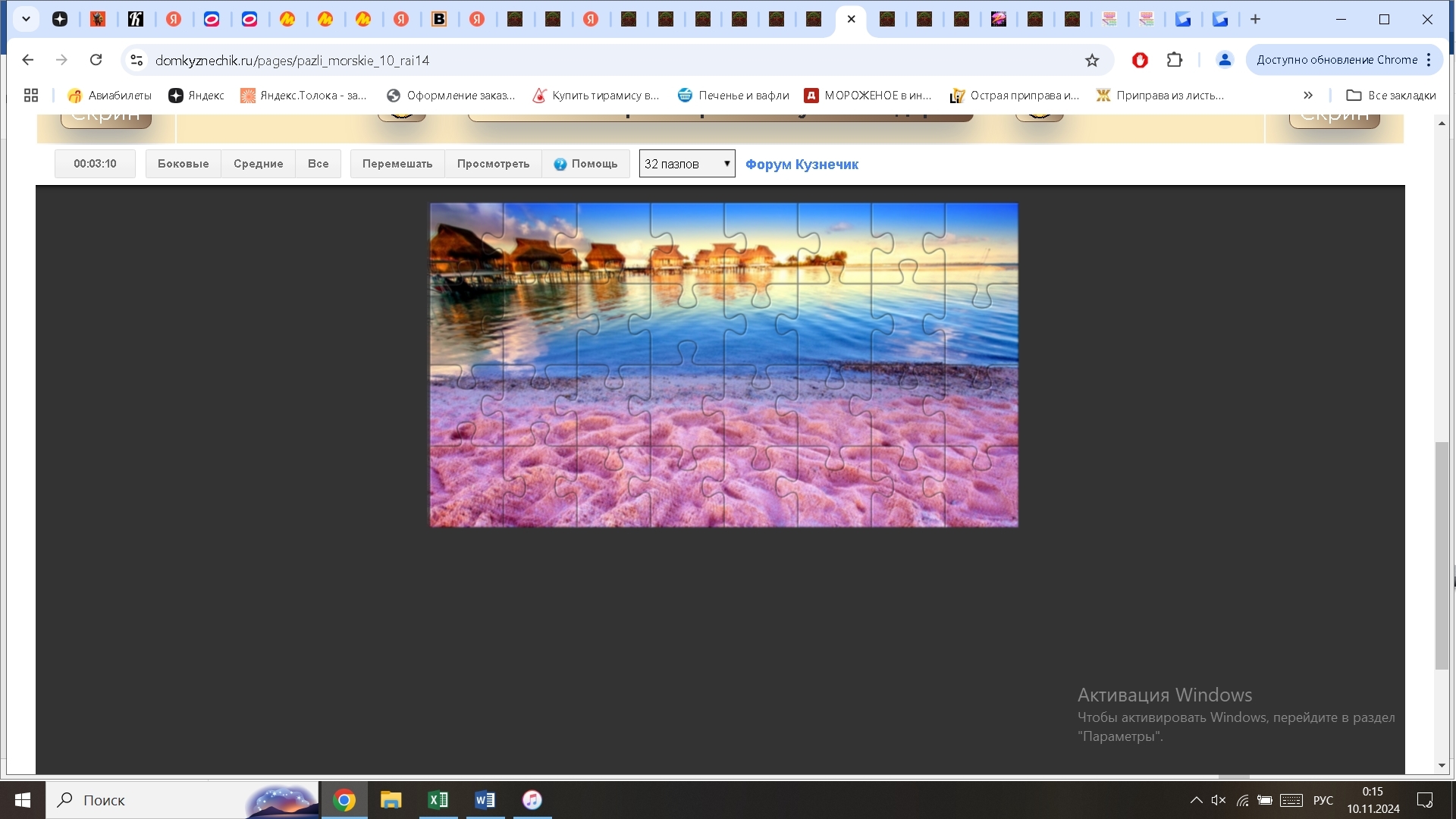The width and height of the screenshot is (1456, 819).
Task: Open the Яндекс.Толока bookmark
Action: click(303, 96)
